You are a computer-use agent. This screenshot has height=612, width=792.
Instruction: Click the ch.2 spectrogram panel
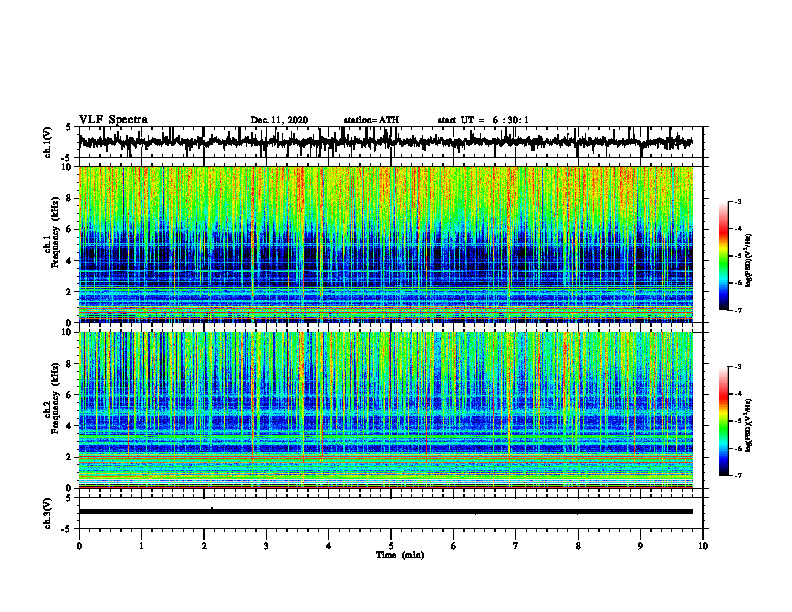click(x=385, y=410)
